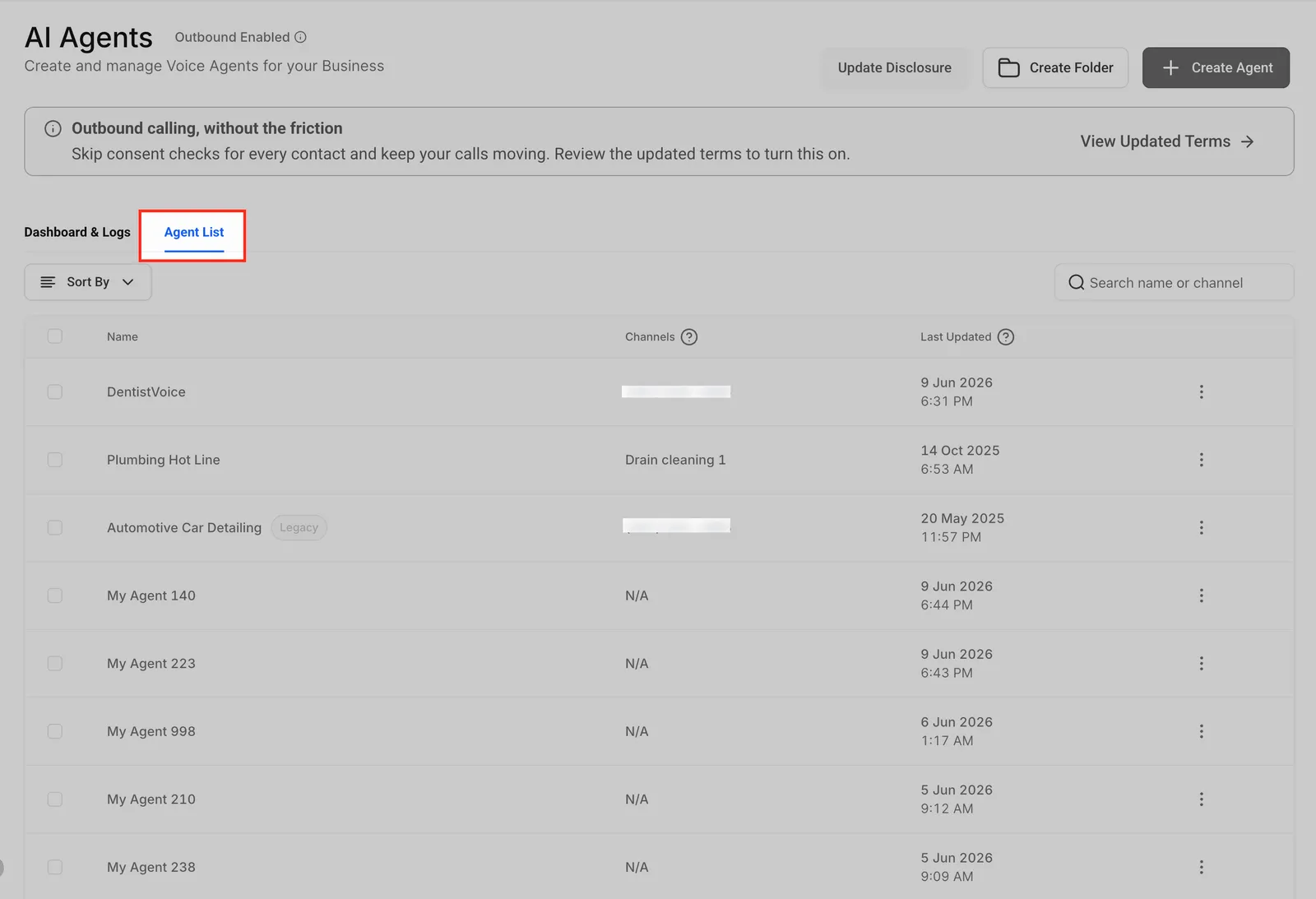Open the DentistVoice agent
This screenshot has height=899, width=1316.
[146, 392]
